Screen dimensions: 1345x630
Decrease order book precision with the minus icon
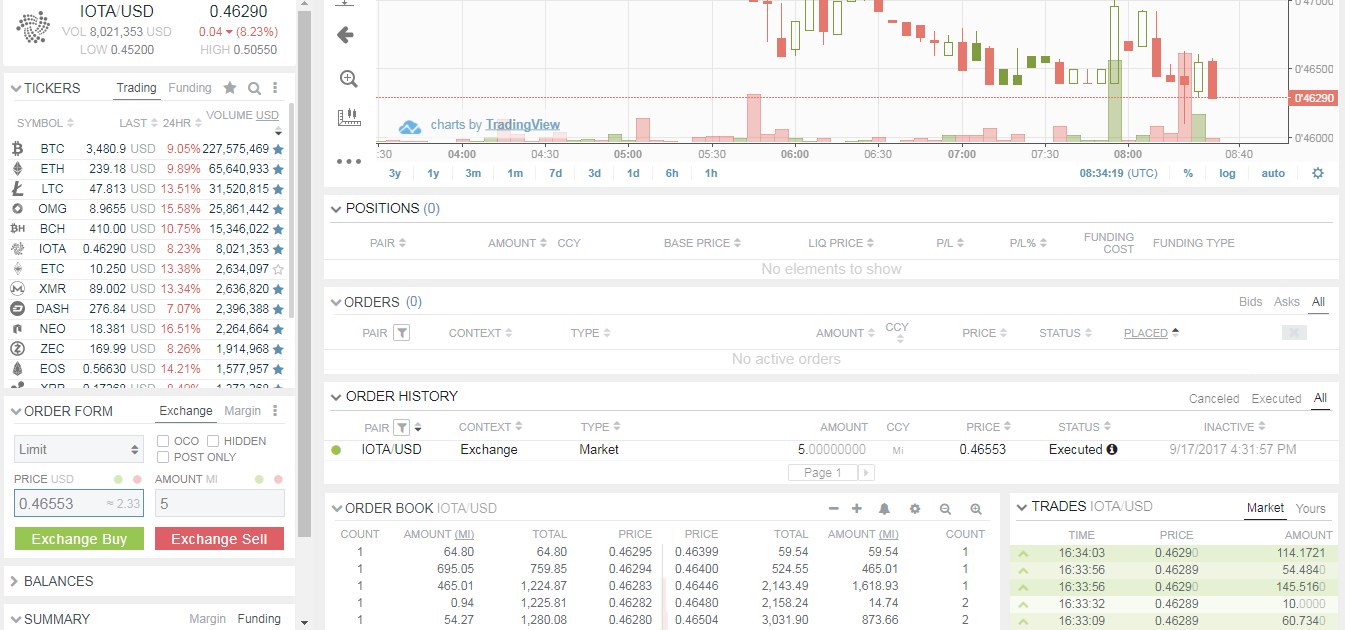coord(832,508)
